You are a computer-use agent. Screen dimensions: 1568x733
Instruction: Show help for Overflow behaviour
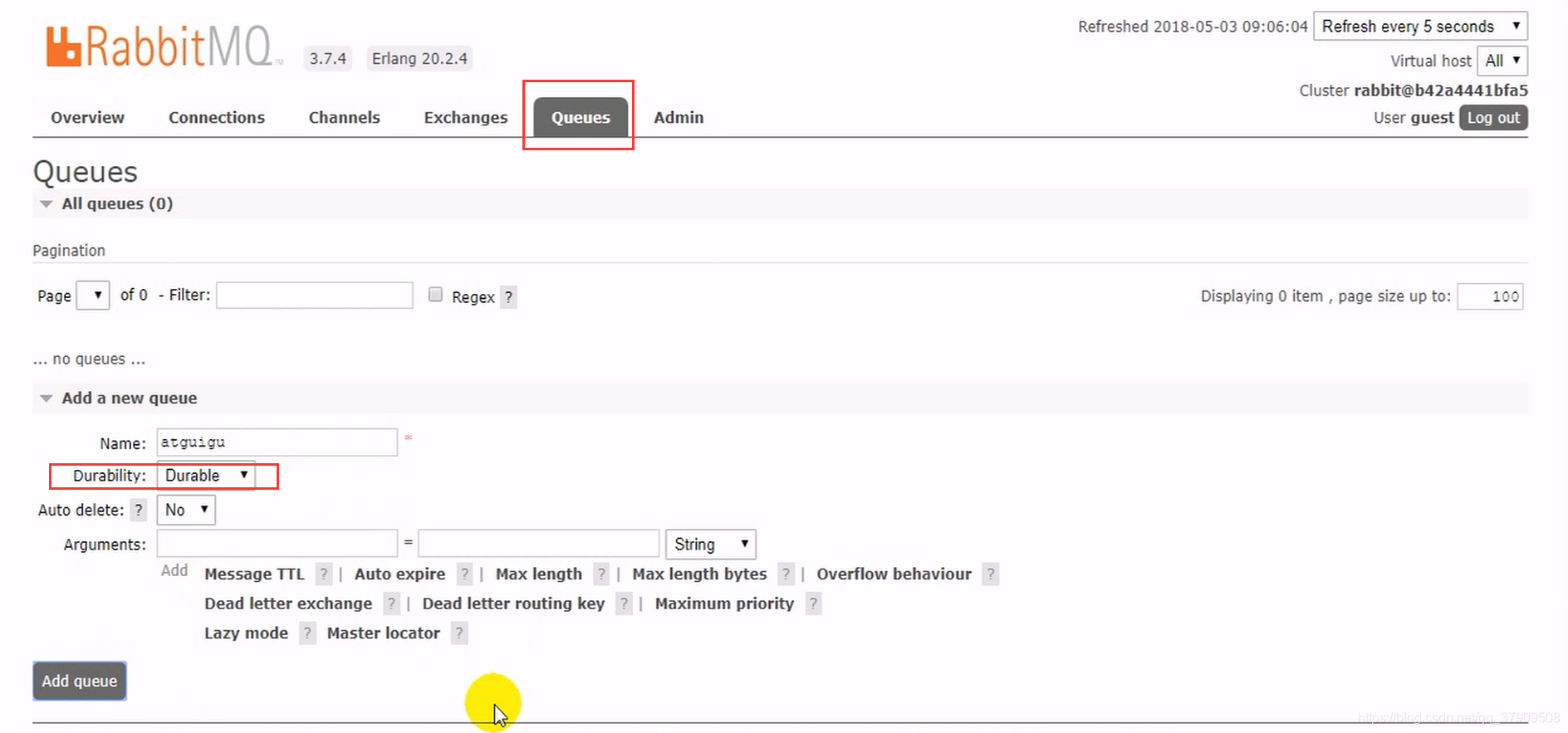pyautogui.click(x=990, y=574)
